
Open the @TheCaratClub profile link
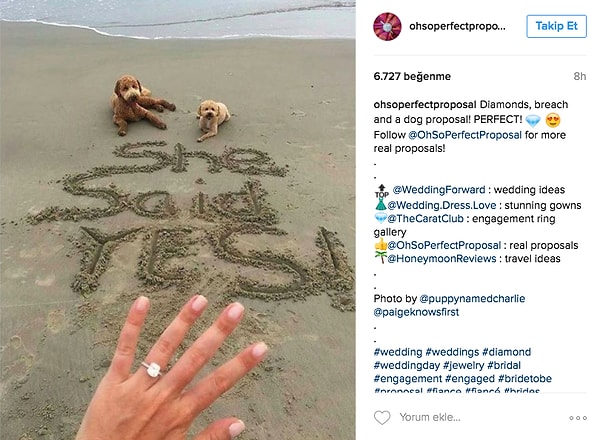[x=426, y=219]
